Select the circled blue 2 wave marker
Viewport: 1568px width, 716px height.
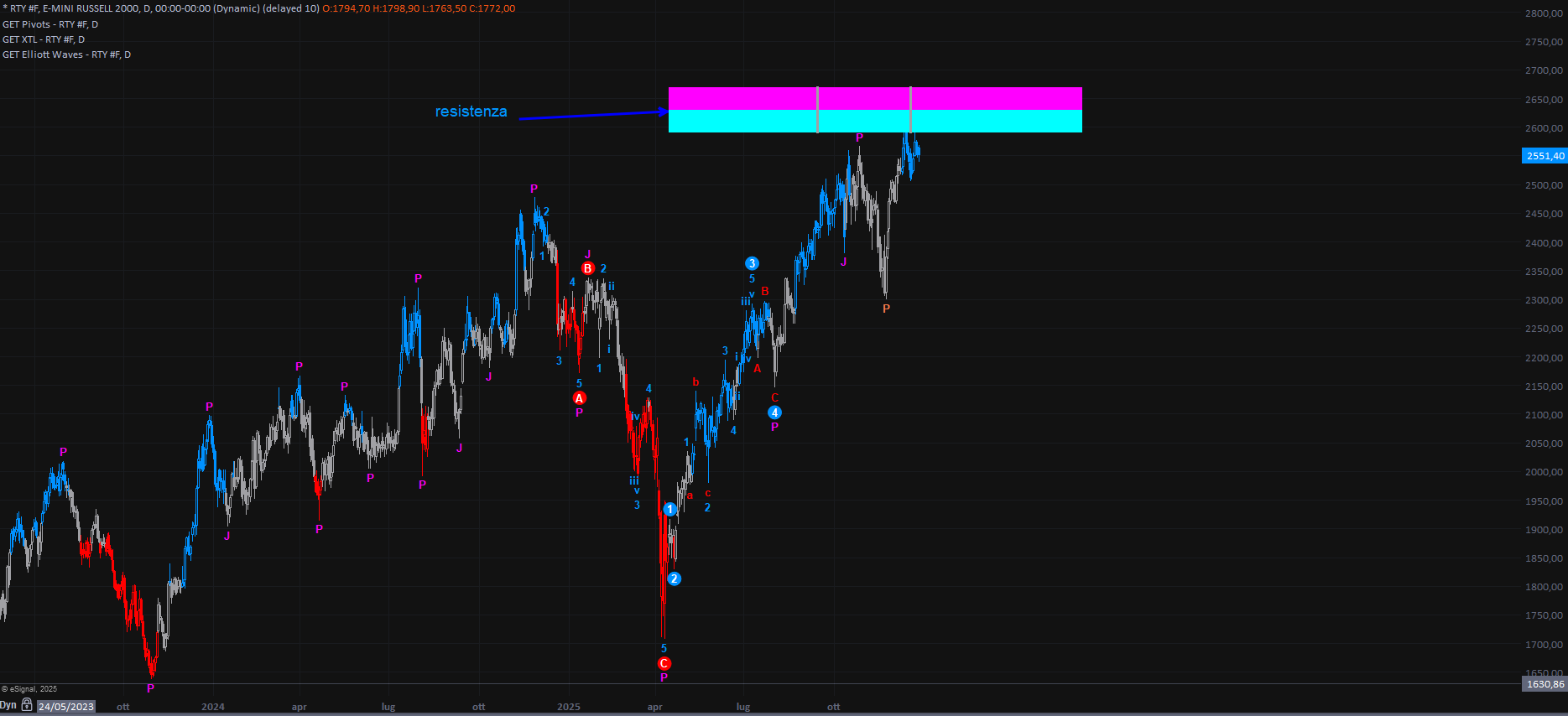click(674, 579)
